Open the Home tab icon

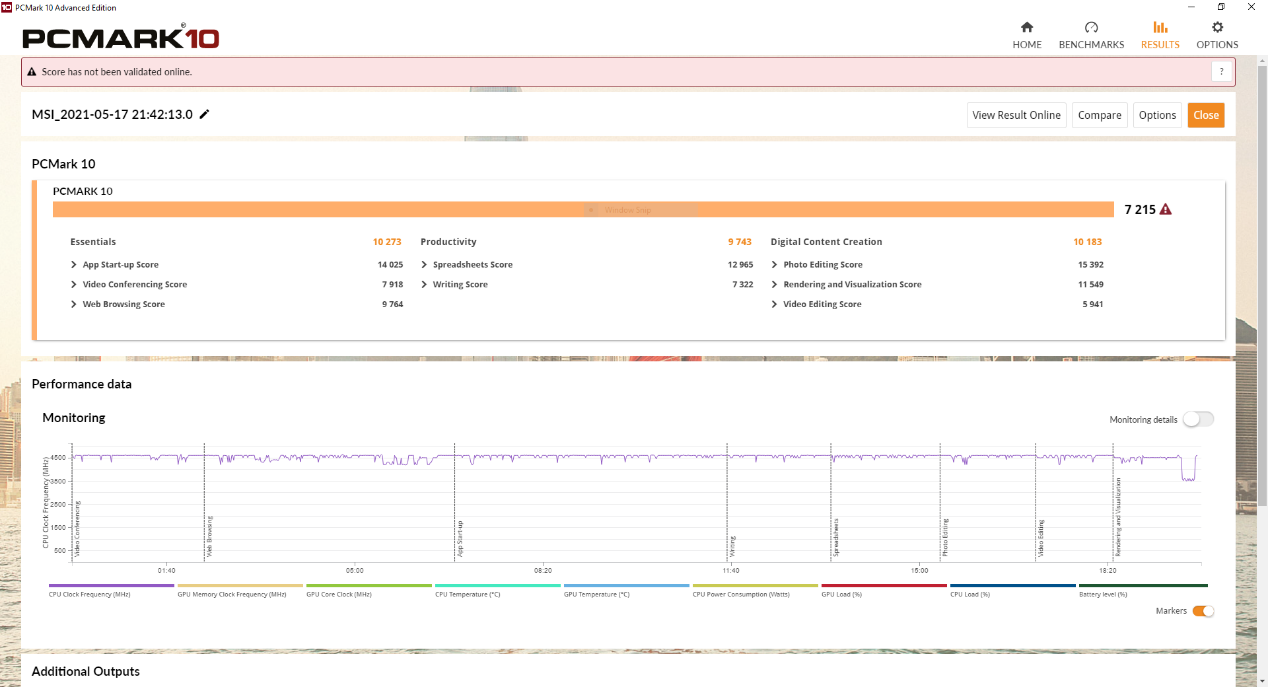[1026, 28]
